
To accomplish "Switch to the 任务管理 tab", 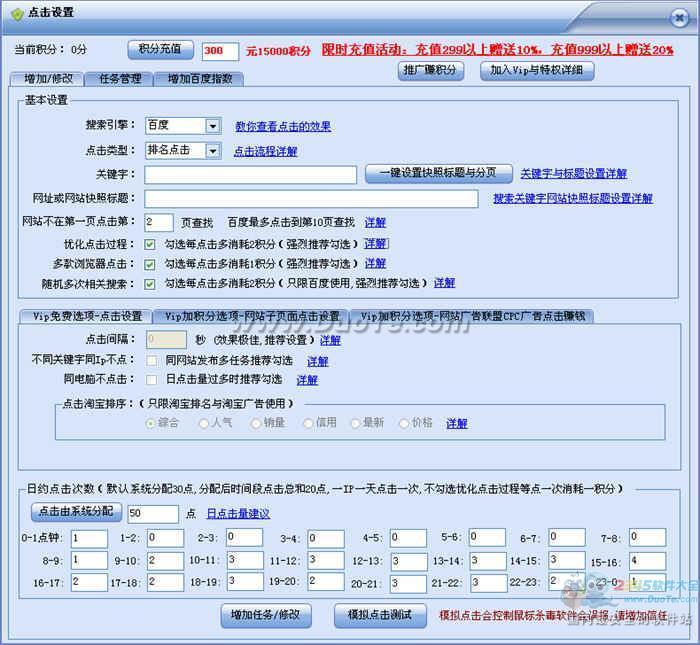I will (x=119, y=79).
